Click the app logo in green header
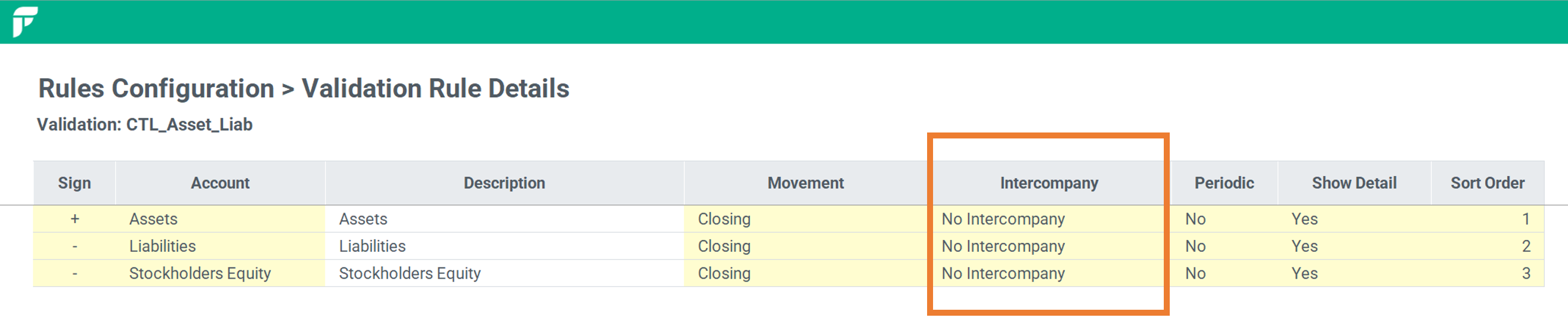The image size is (1568, 336). [x=25, y=22]
